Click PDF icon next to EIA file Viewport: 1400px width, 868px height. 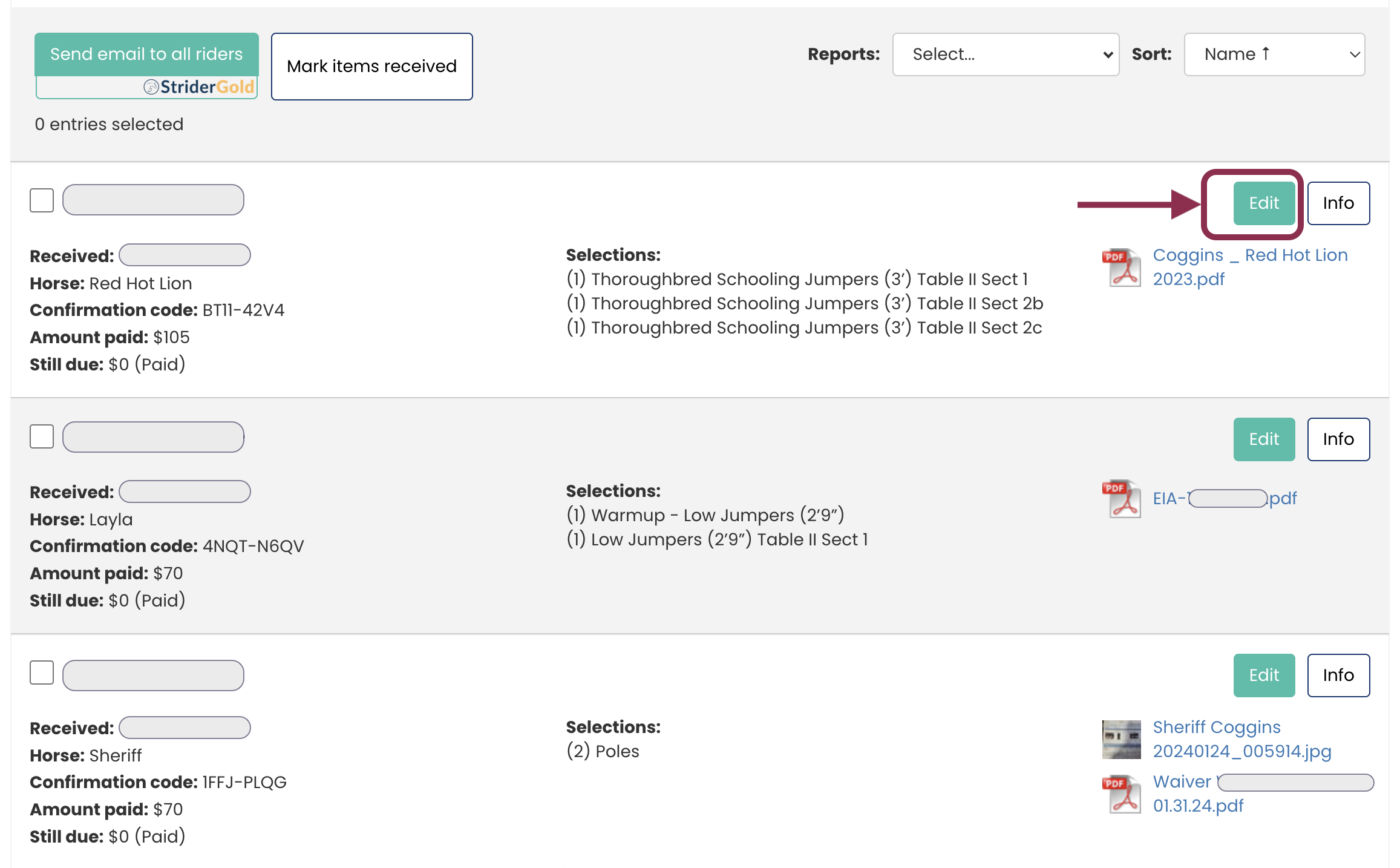(1121, 498)
